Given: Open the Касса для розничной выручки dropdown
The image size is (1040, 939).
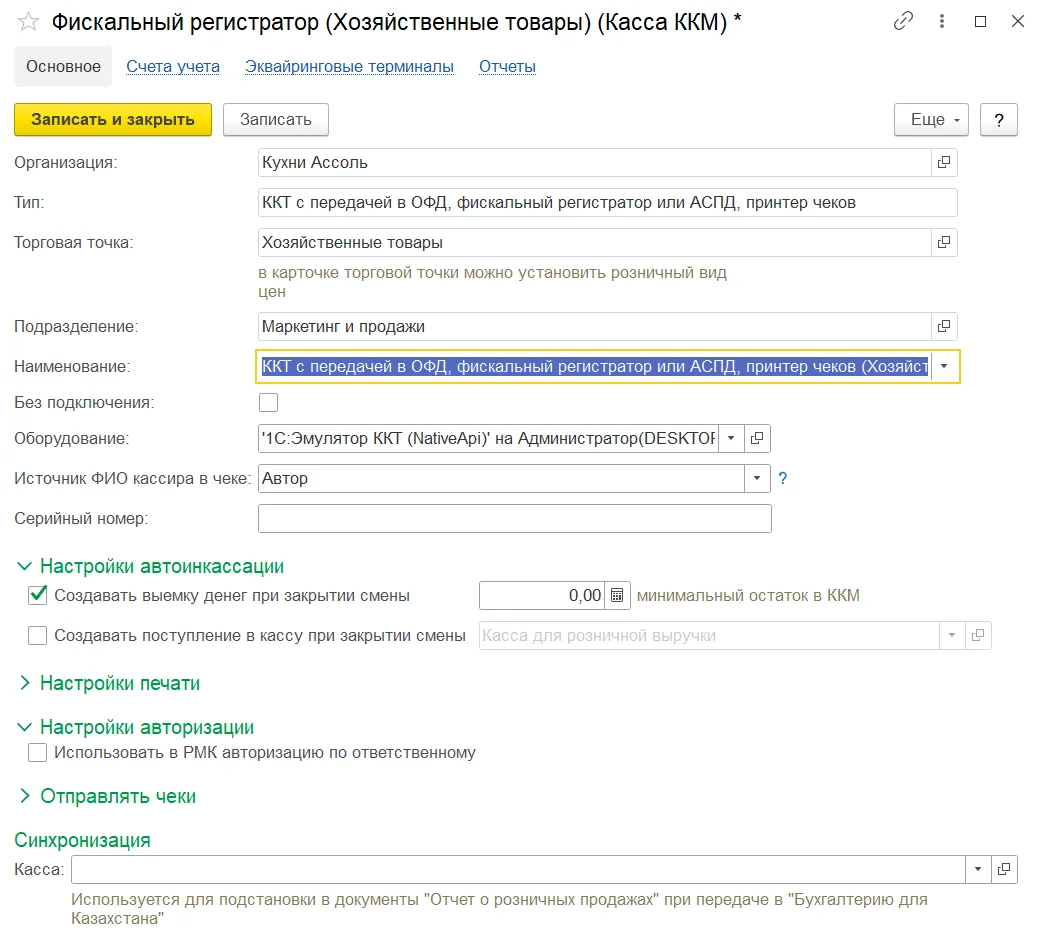Looking at the screenshot, I should click(x=952, y=635).
